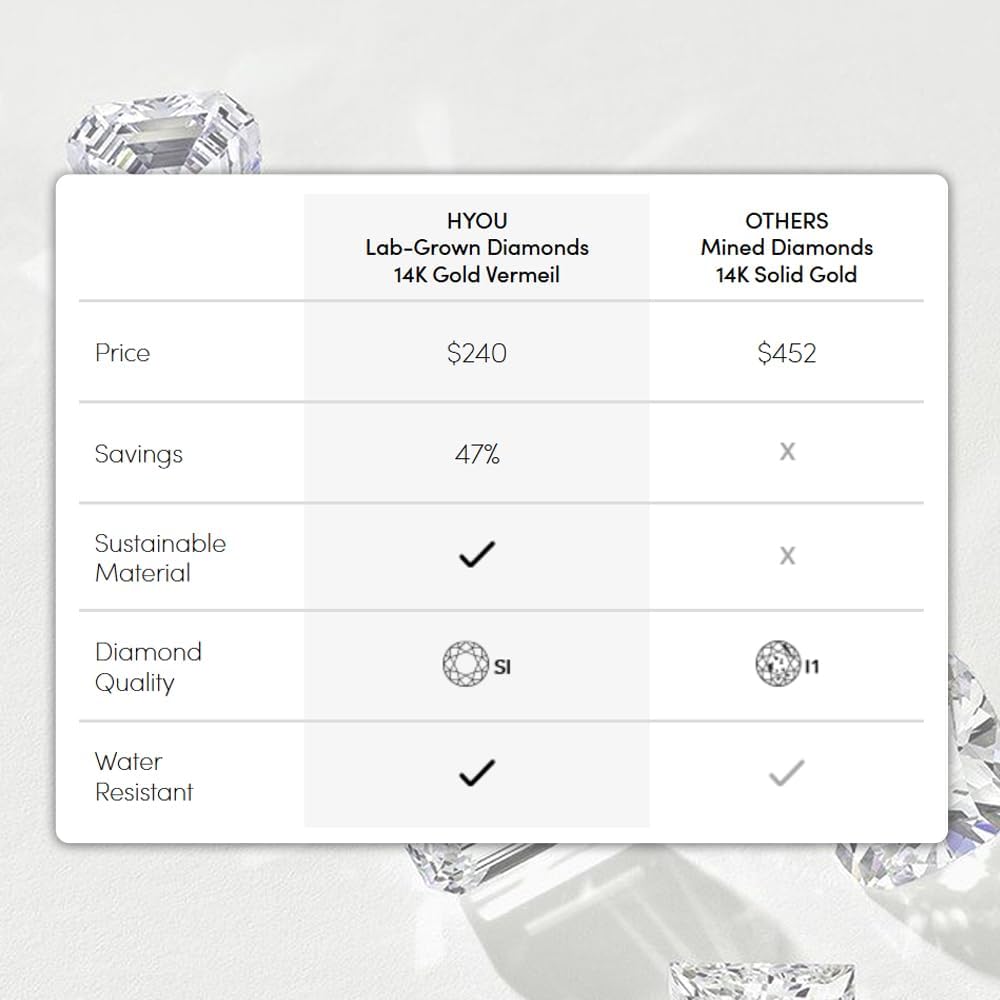Viewport: 1000px width, 1000px height.
Task: Click the Diamond Quality row label
Action: (148, 667)
